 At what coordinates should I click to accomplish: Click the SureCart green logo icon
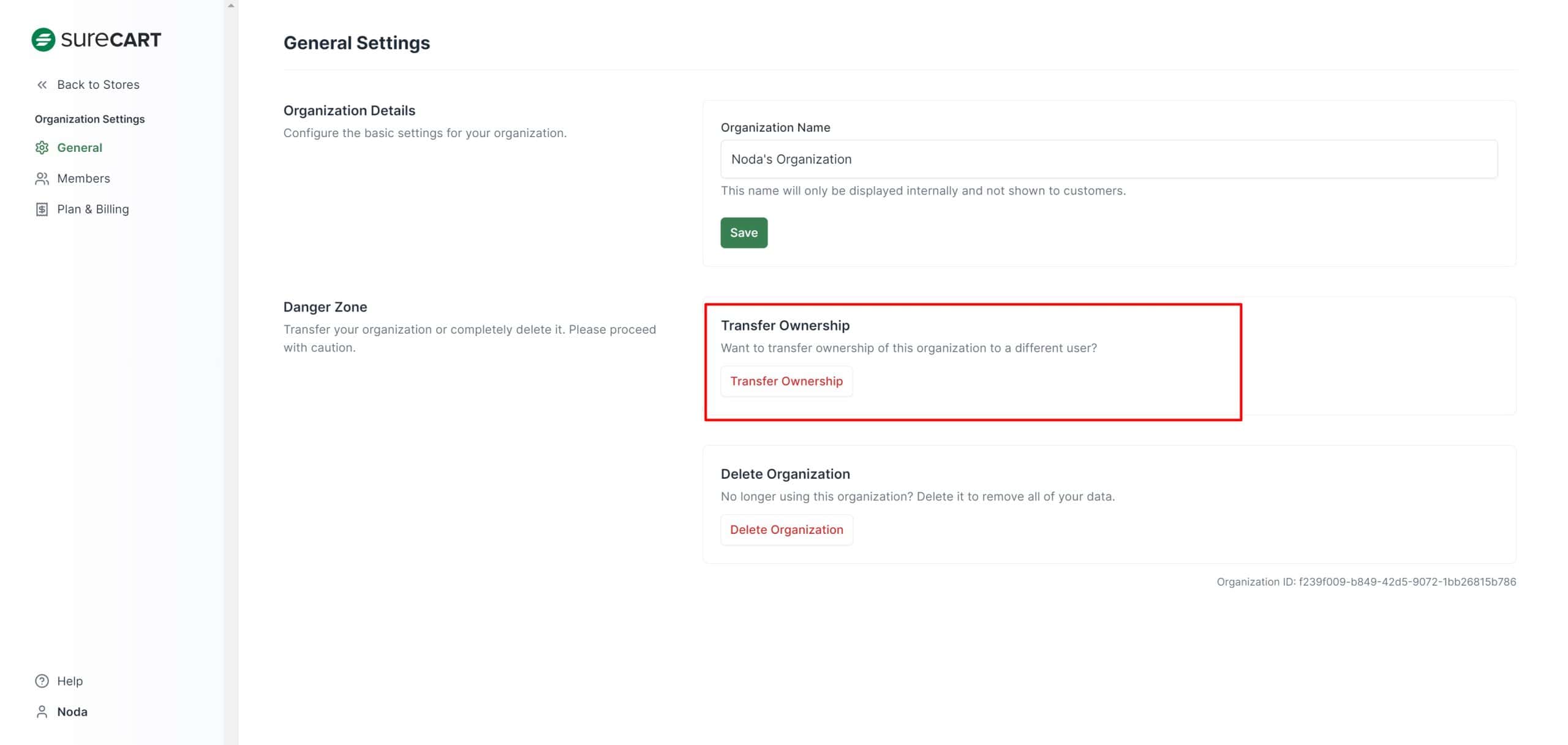coord(43,40)
